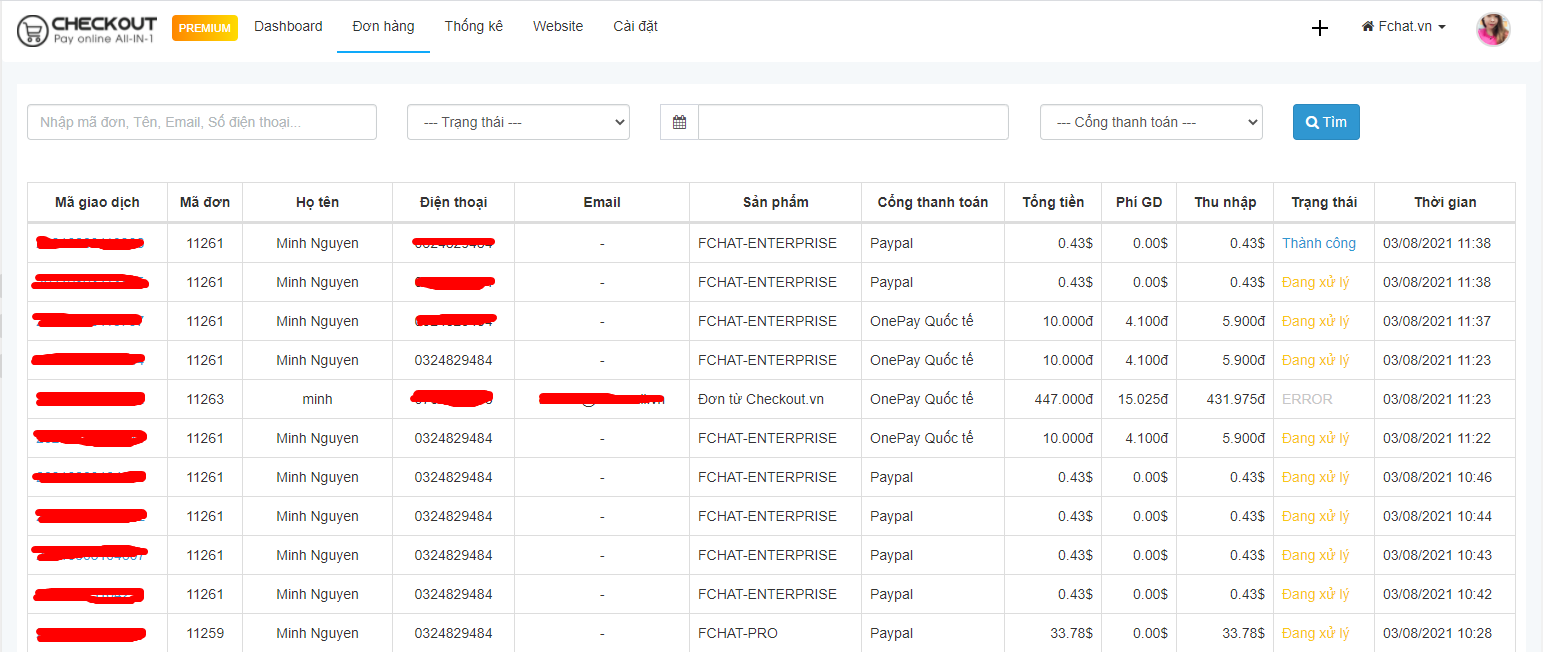The image size is (1543, 652).
Task: Click the Tìm search button
Action: (1326, 122)
